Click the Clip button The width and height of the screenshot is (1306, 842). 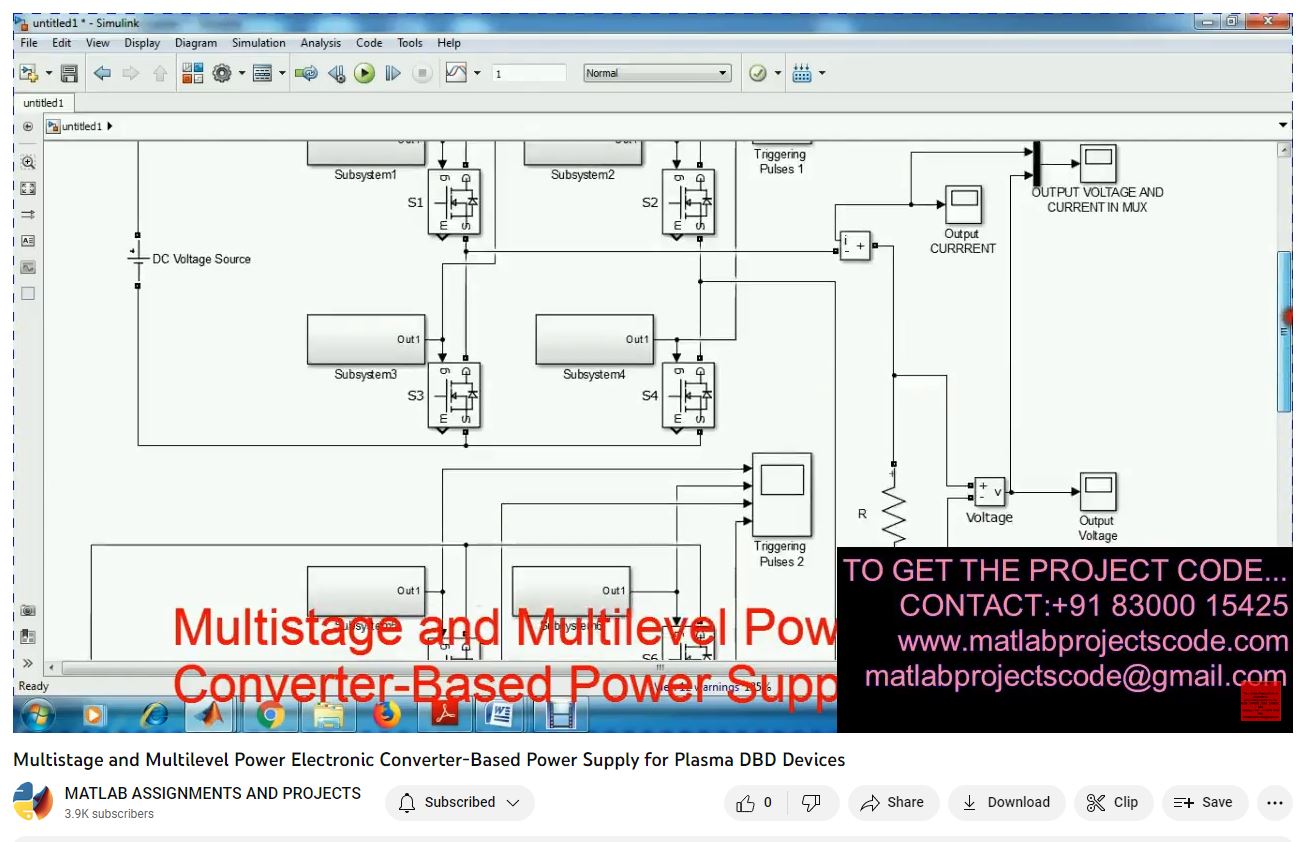[x=1113, y=803]
